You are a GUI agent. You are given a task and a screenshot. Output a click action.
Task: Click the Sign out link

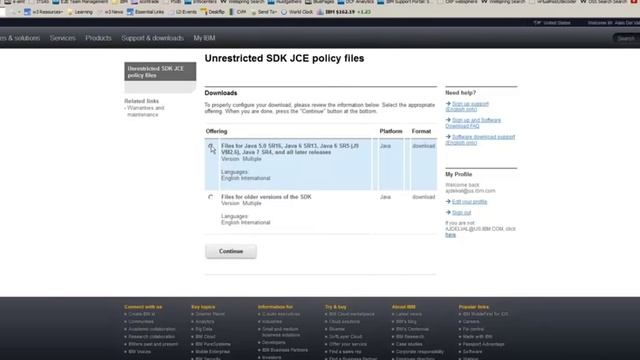point(462,213)
